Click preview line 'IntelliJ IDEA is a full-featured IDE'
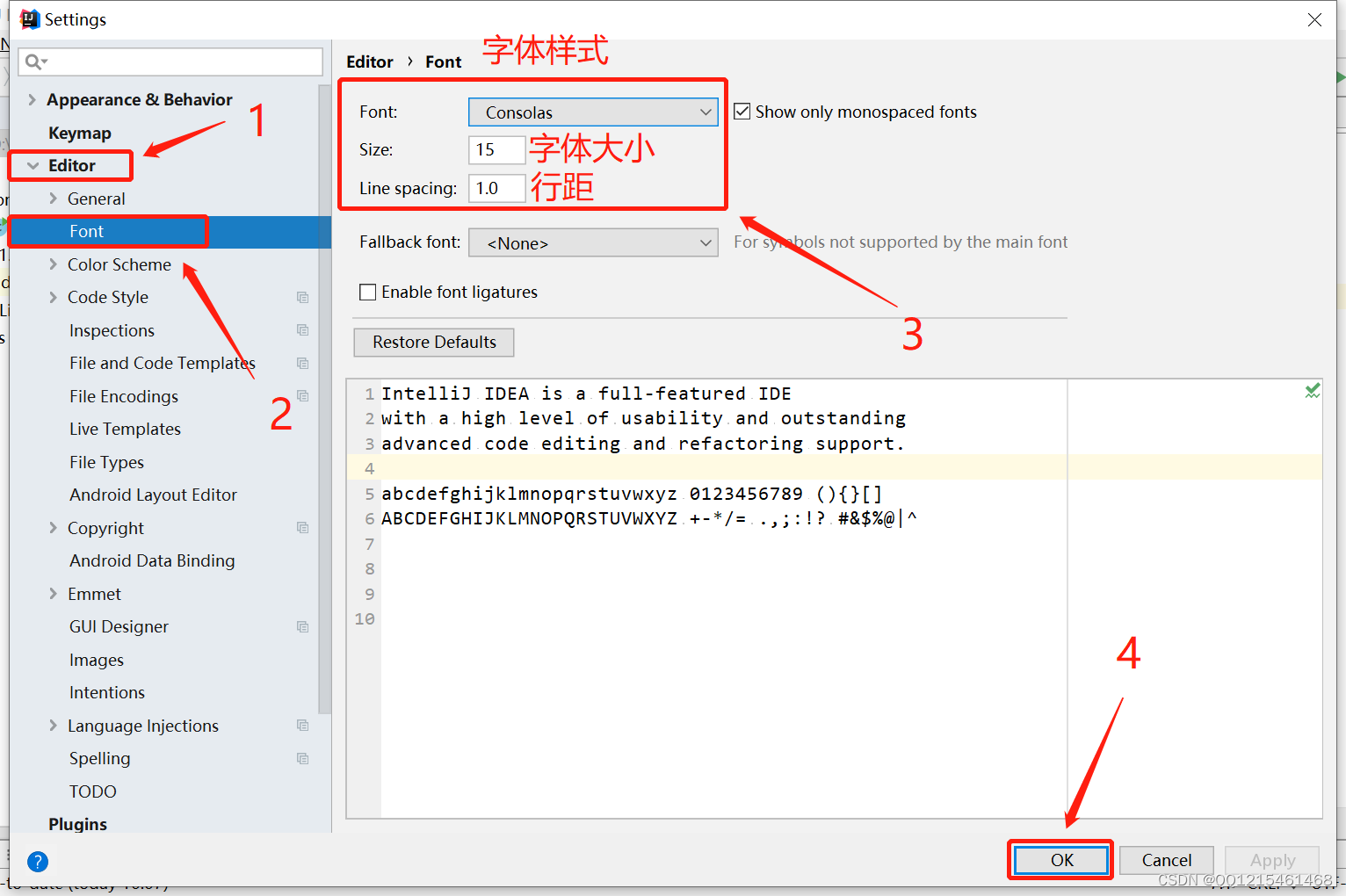This screenshot has height=896, width=1346. coord(586,394)
